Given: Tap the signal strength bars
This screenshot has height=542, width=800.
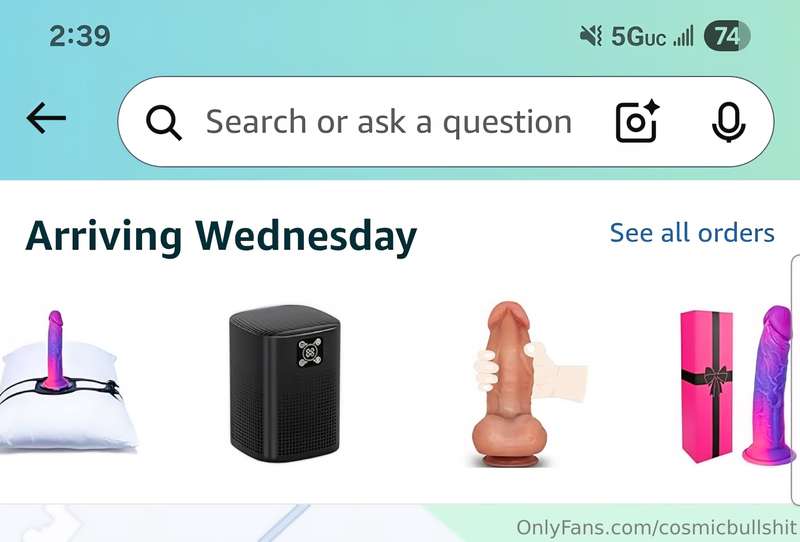Looking at the screenshot, I should click(x=683, y=36).
